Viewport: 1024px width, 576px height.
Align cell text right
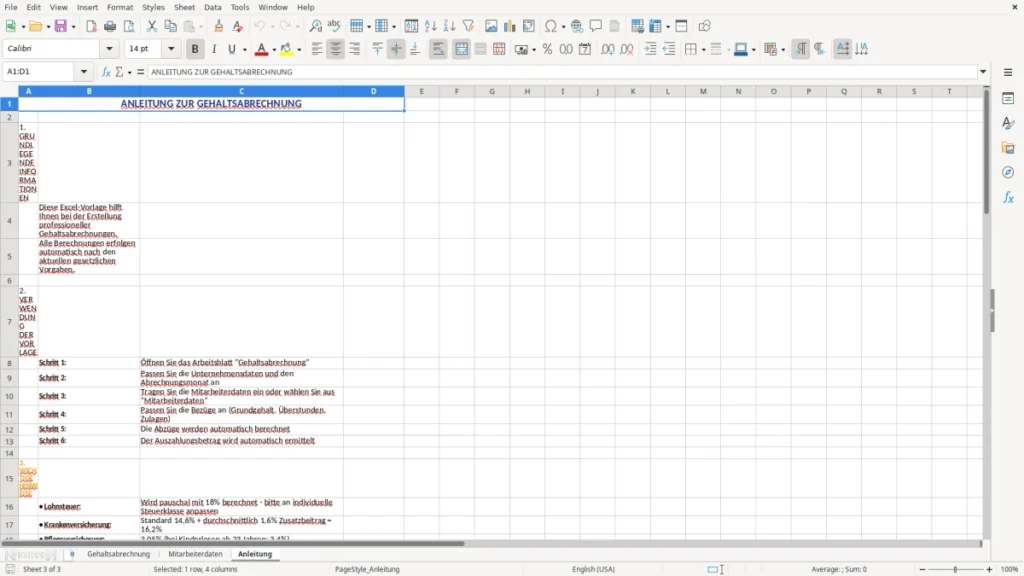pyautogui.click(x=355, y=49)
